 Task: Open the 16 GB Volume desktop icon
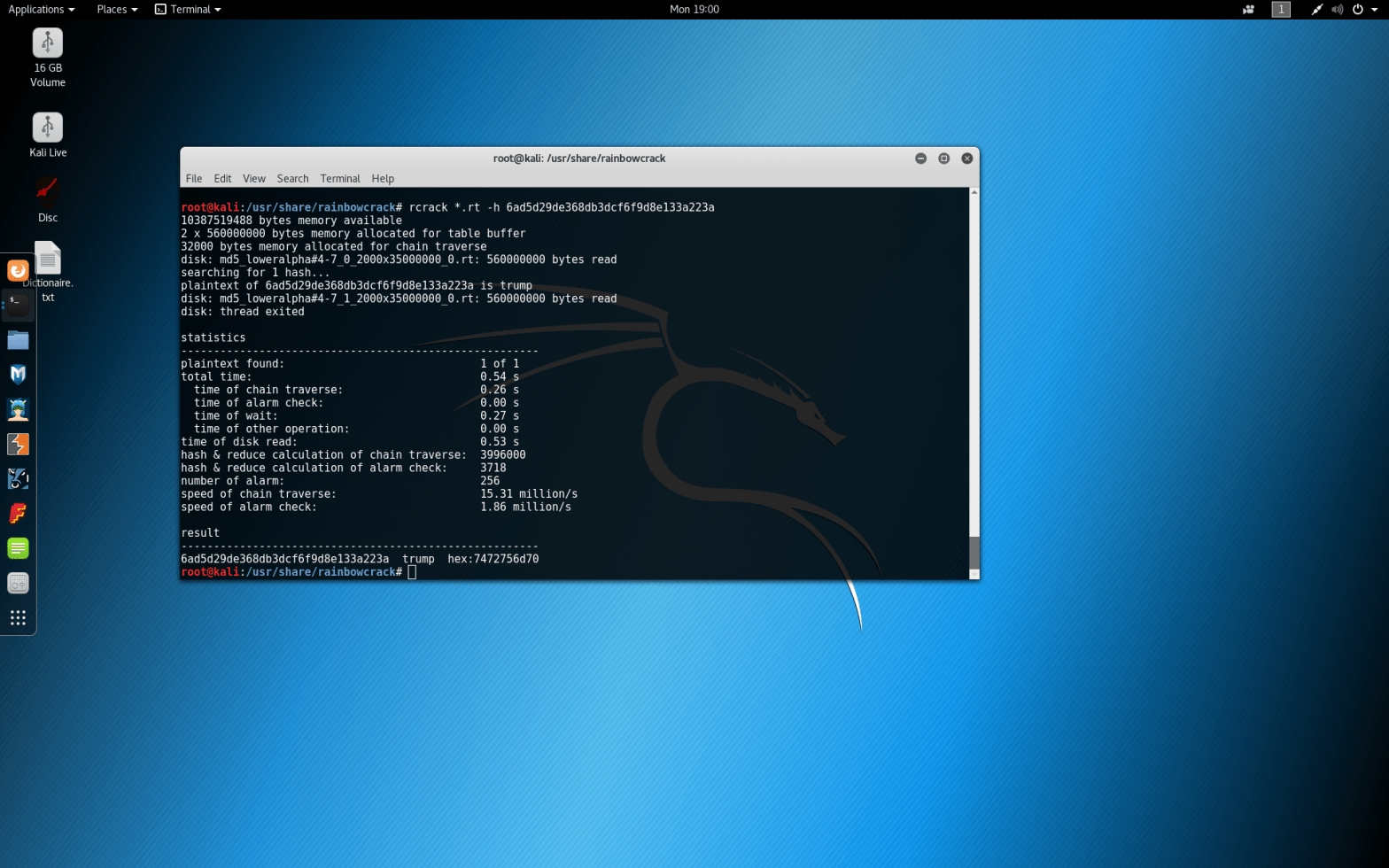48,44
